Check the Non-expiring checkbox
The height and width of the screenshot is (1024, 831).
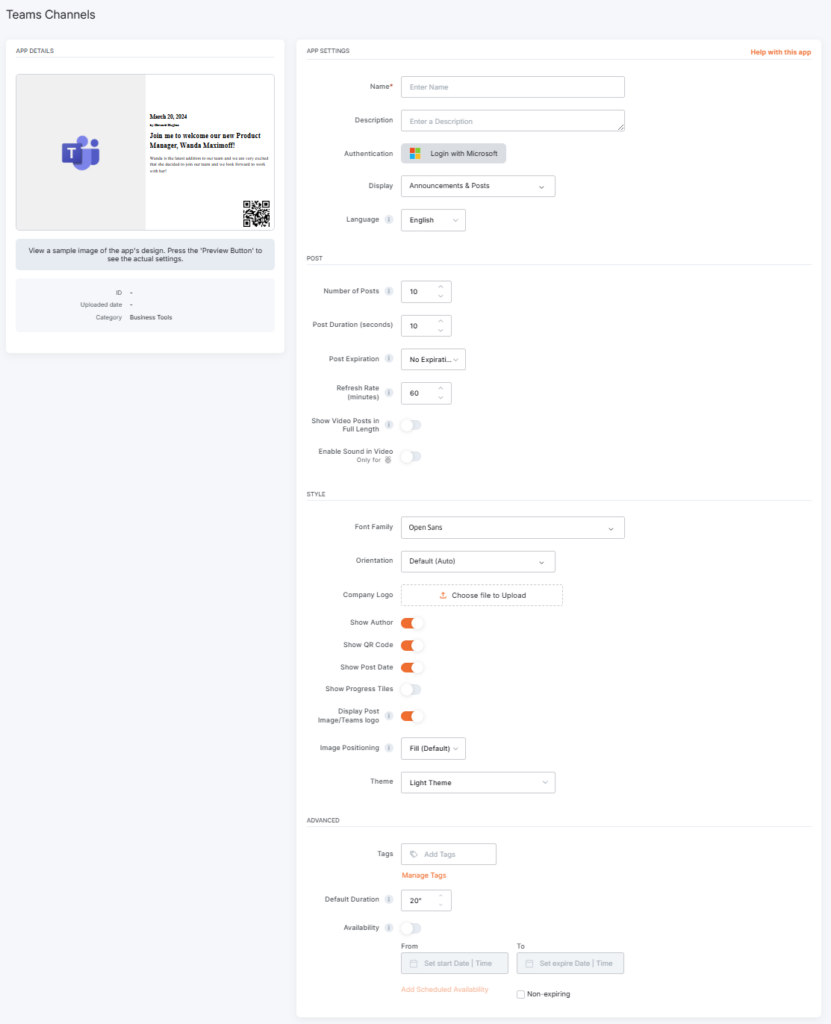pyautogui.click(x=521, y=994)
